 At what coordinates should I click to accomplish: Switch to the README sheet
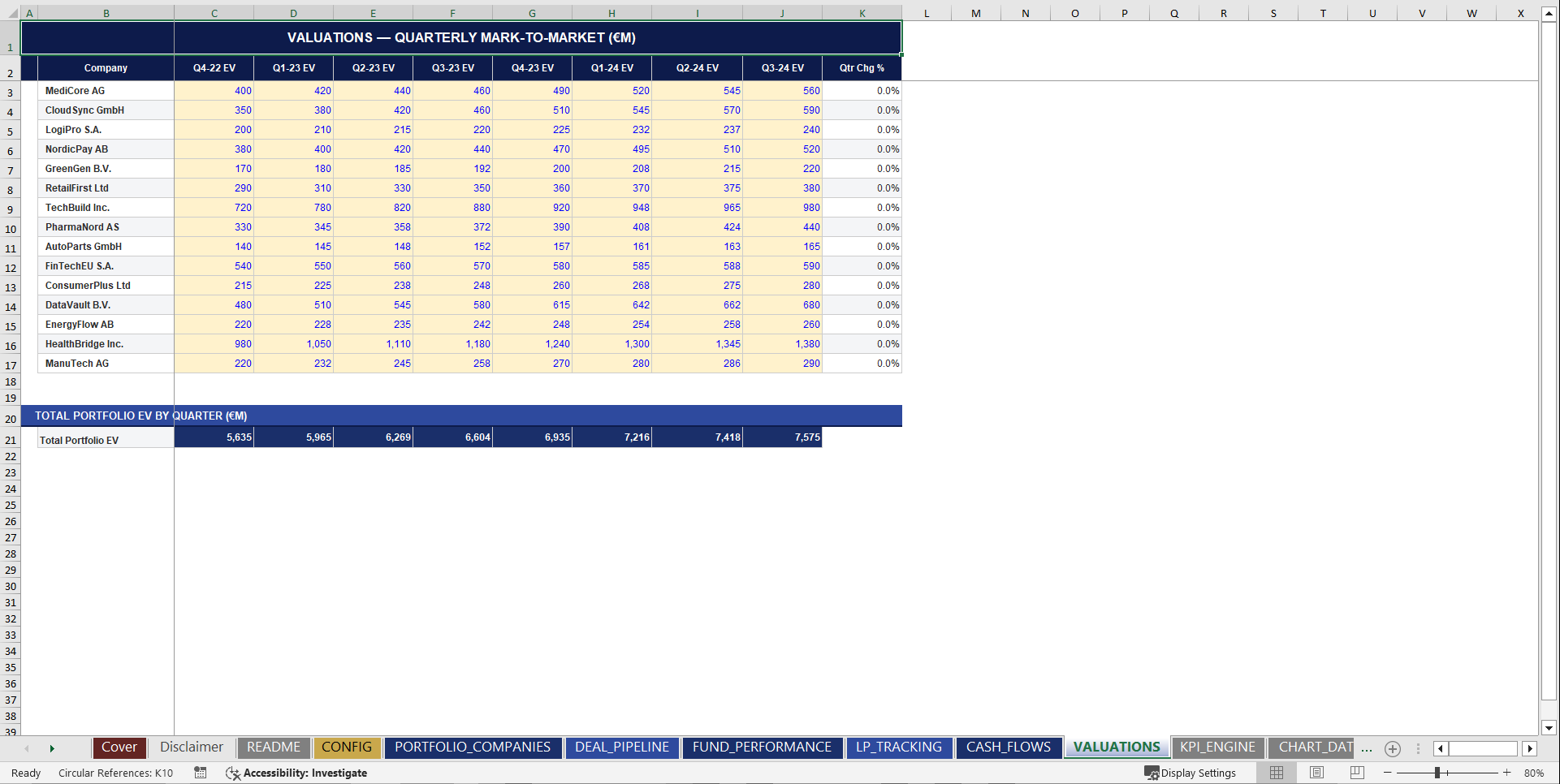pos(274,747)
